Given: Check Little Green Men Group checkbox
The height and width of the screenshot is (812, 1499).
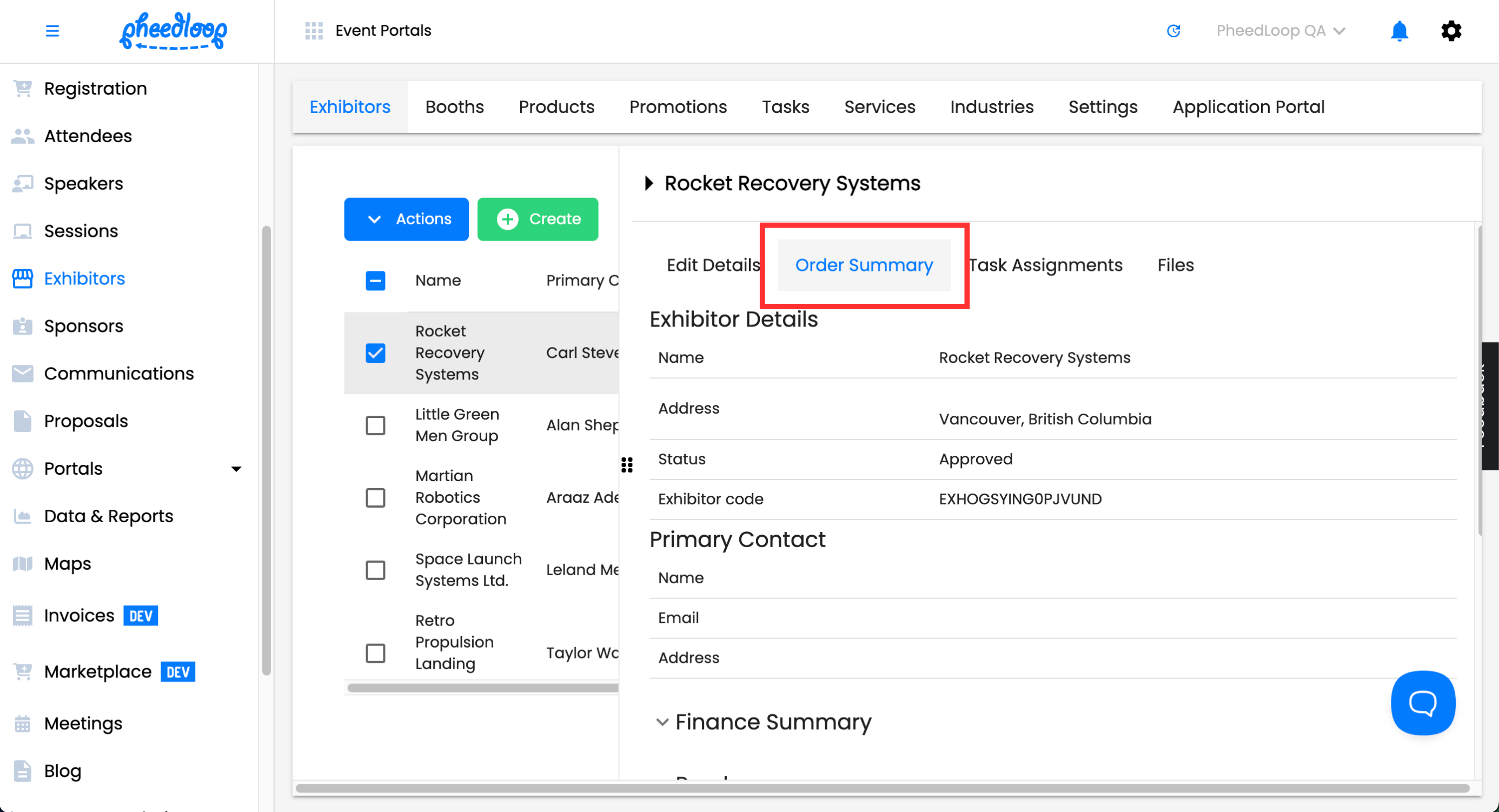Looking at the screenshot, I should pyautogui.click(x=375, y=426).
